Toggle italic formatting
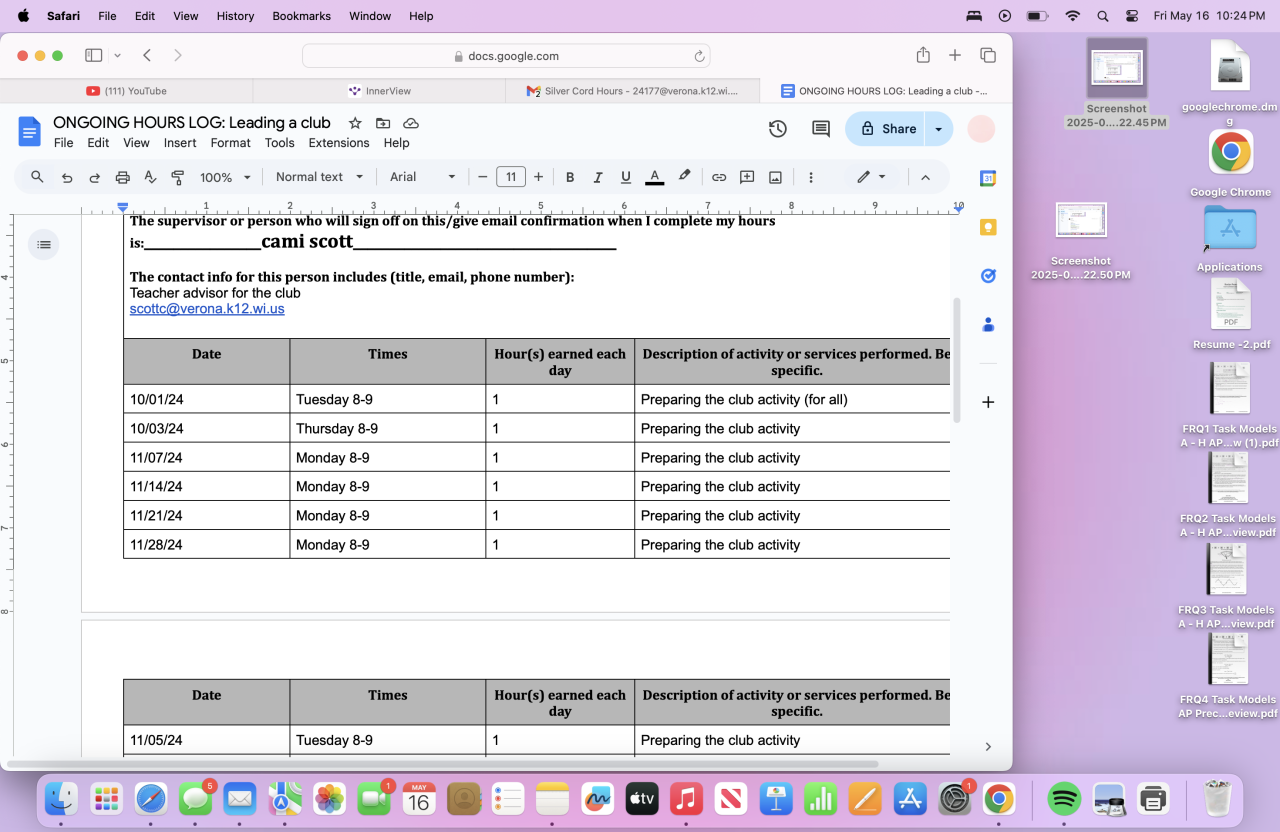Image resolution: width=1280 pixels, height=832 pixels. pyautogui.click(x=598, y=177)
